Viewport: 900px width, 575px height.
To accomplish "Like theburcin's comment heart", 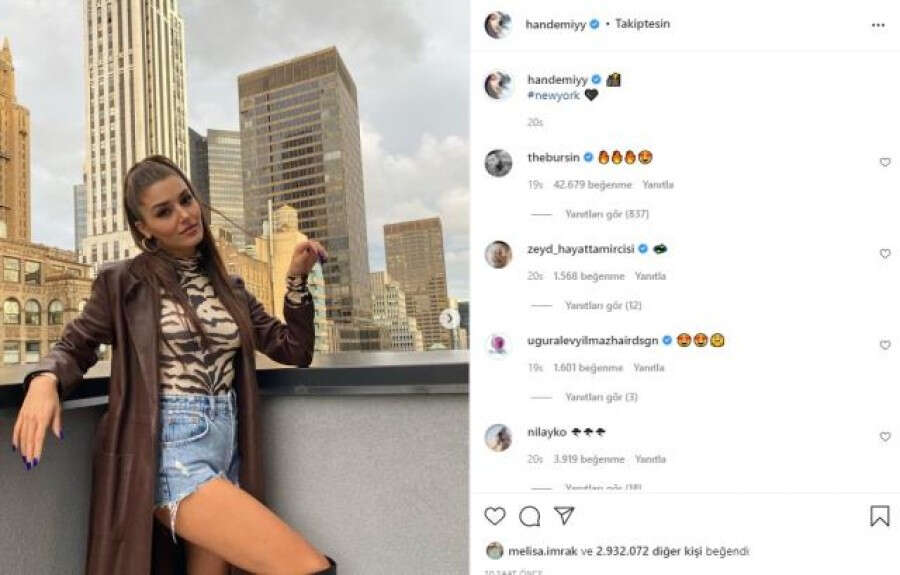I will [x=885, y=162].
